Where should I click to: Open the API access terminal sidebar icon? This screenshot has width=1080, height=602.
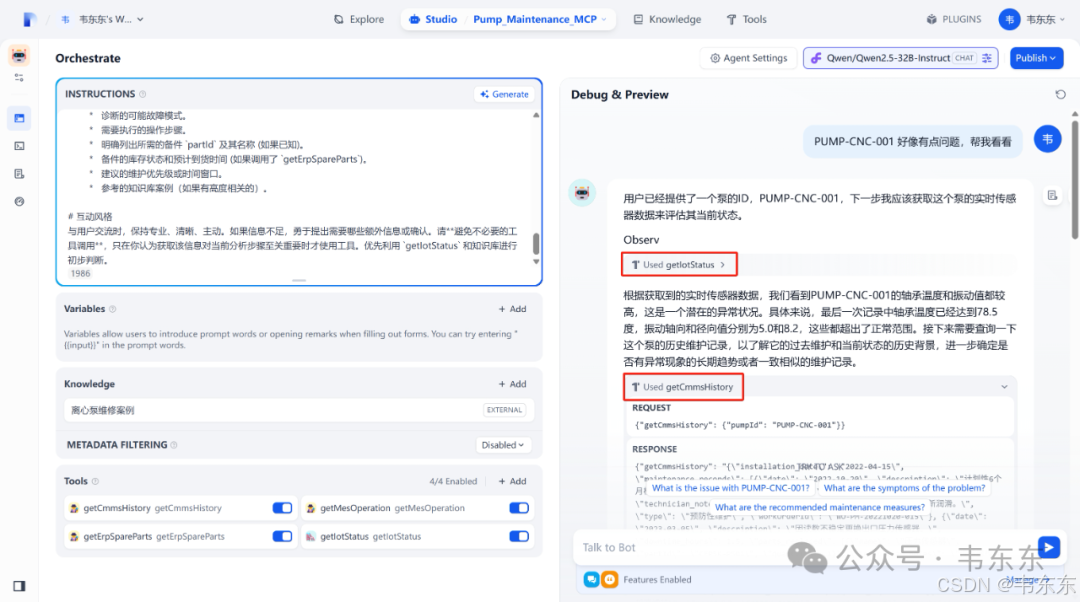tap(19, 146)
